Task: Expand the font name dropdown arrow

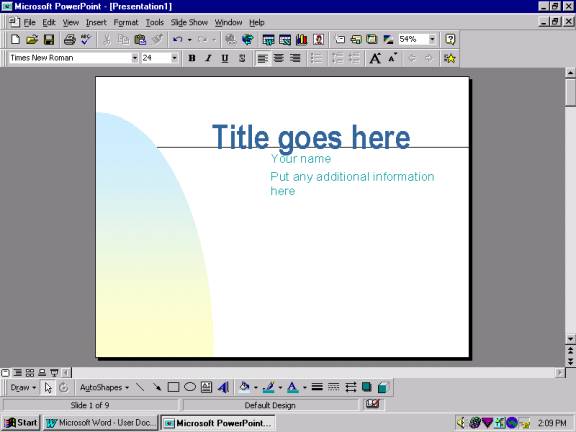Action: [135, 58]
